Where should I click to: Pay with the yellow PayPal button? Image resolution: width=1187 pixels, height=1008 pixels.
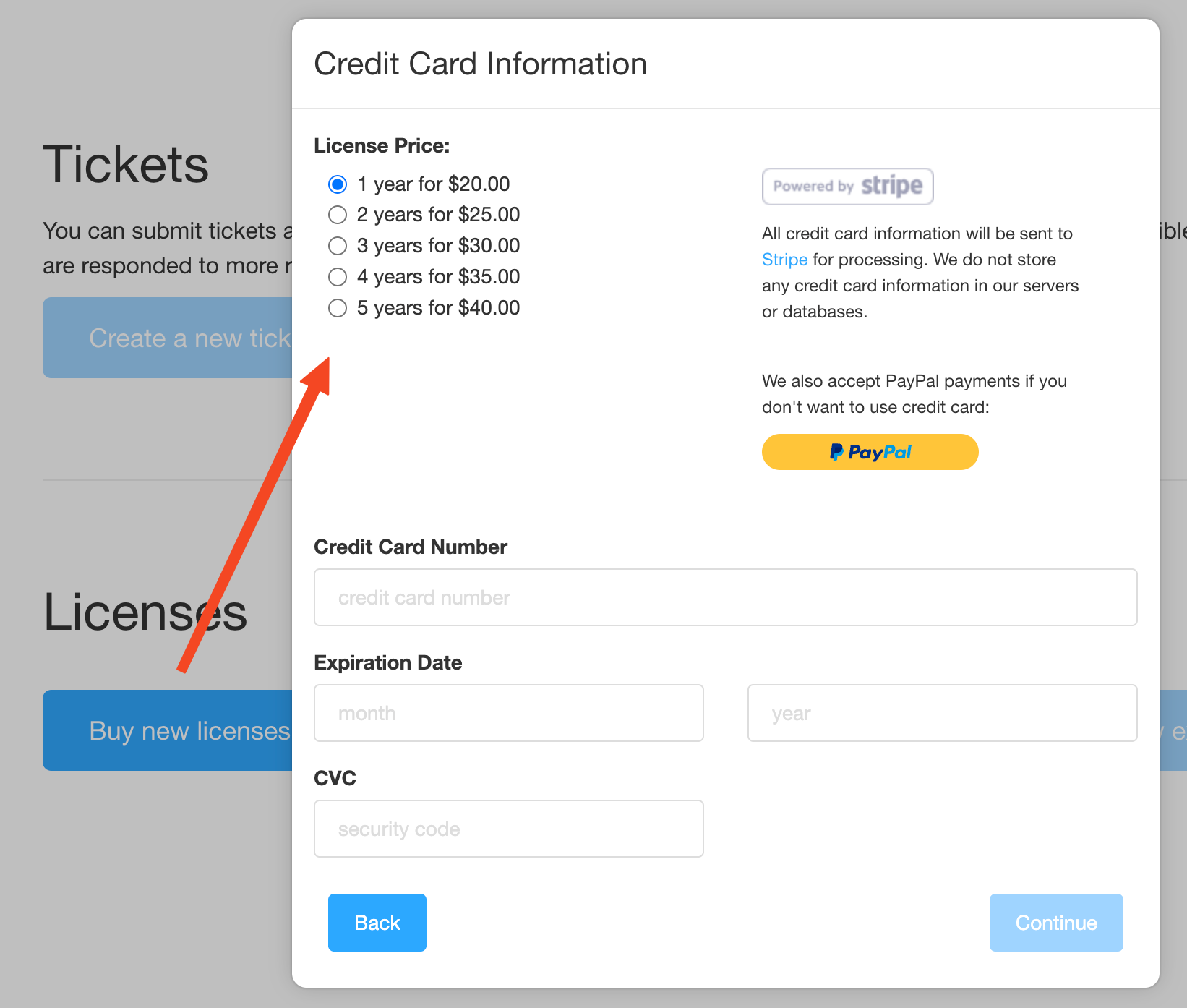tap(870, 452)
